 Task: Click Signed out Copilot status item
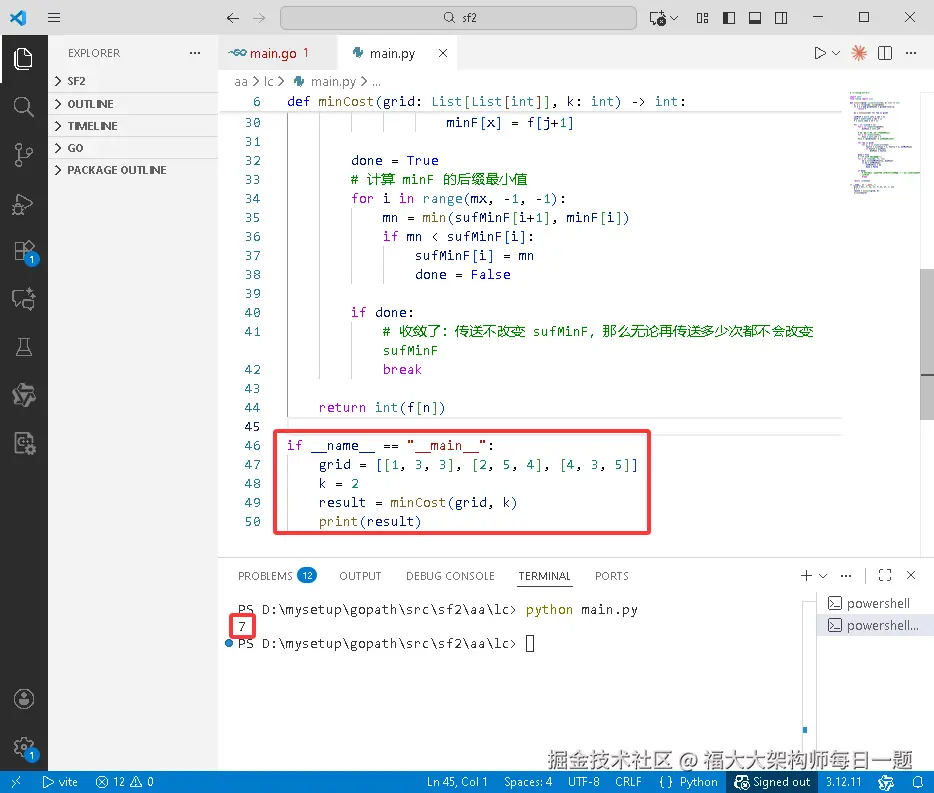tap(772, 782)
